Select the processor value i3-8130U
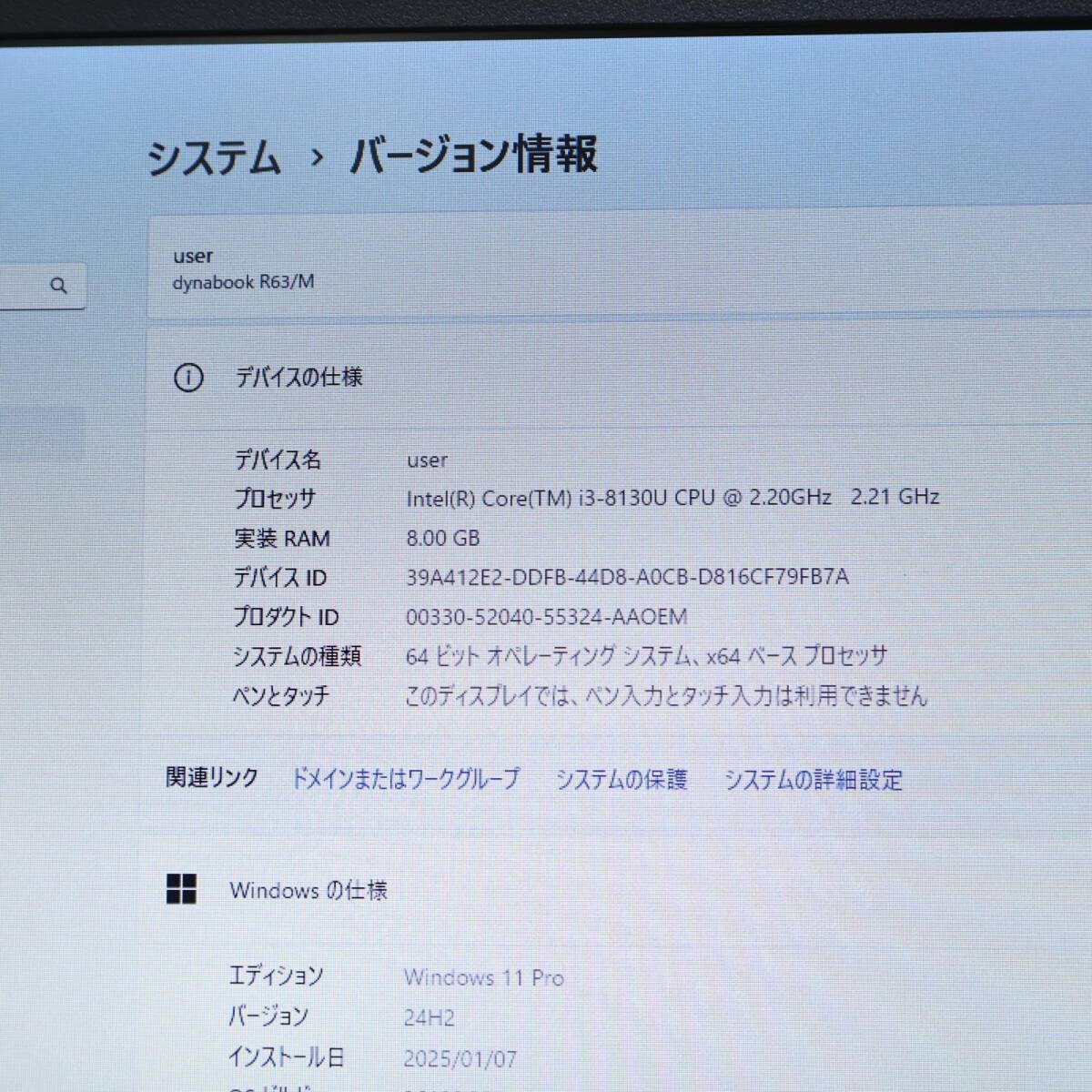The image size is (1092, 1092). click(672, 497)
